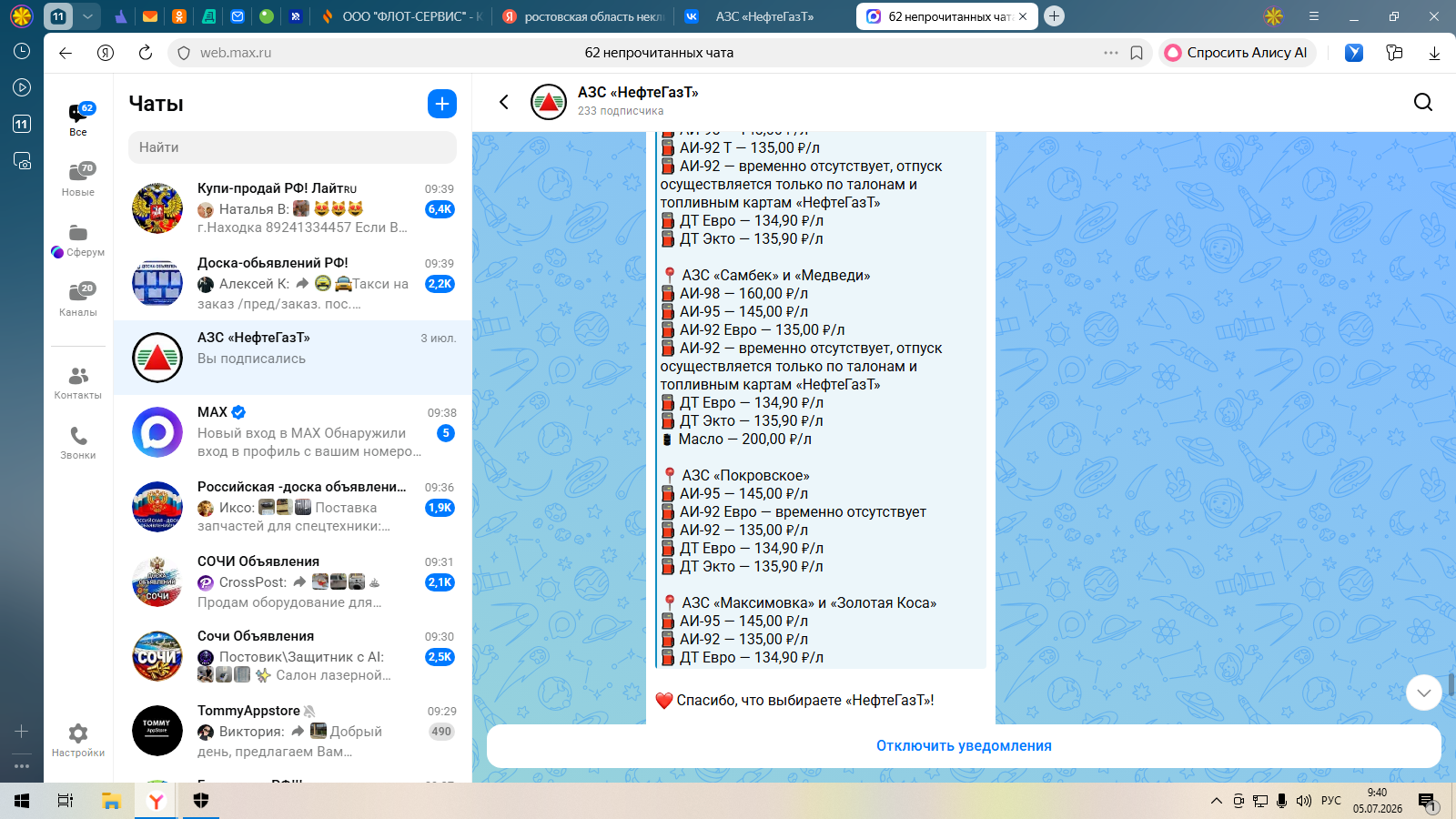Open the screenshot tool in side panel

tap(22, 161)
